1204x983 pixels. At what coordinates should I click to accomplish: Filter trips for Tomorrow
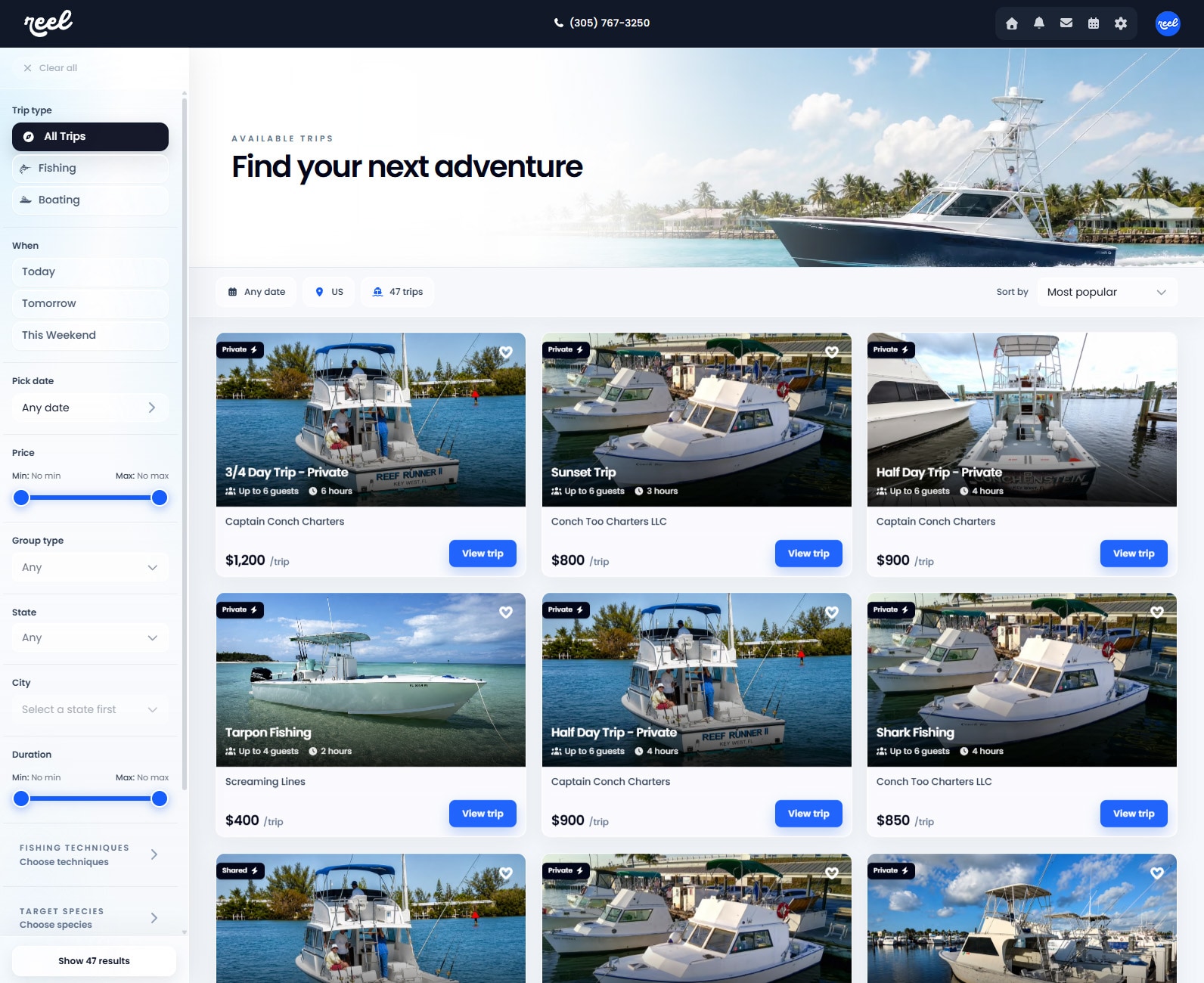click(x=90, y=304)
